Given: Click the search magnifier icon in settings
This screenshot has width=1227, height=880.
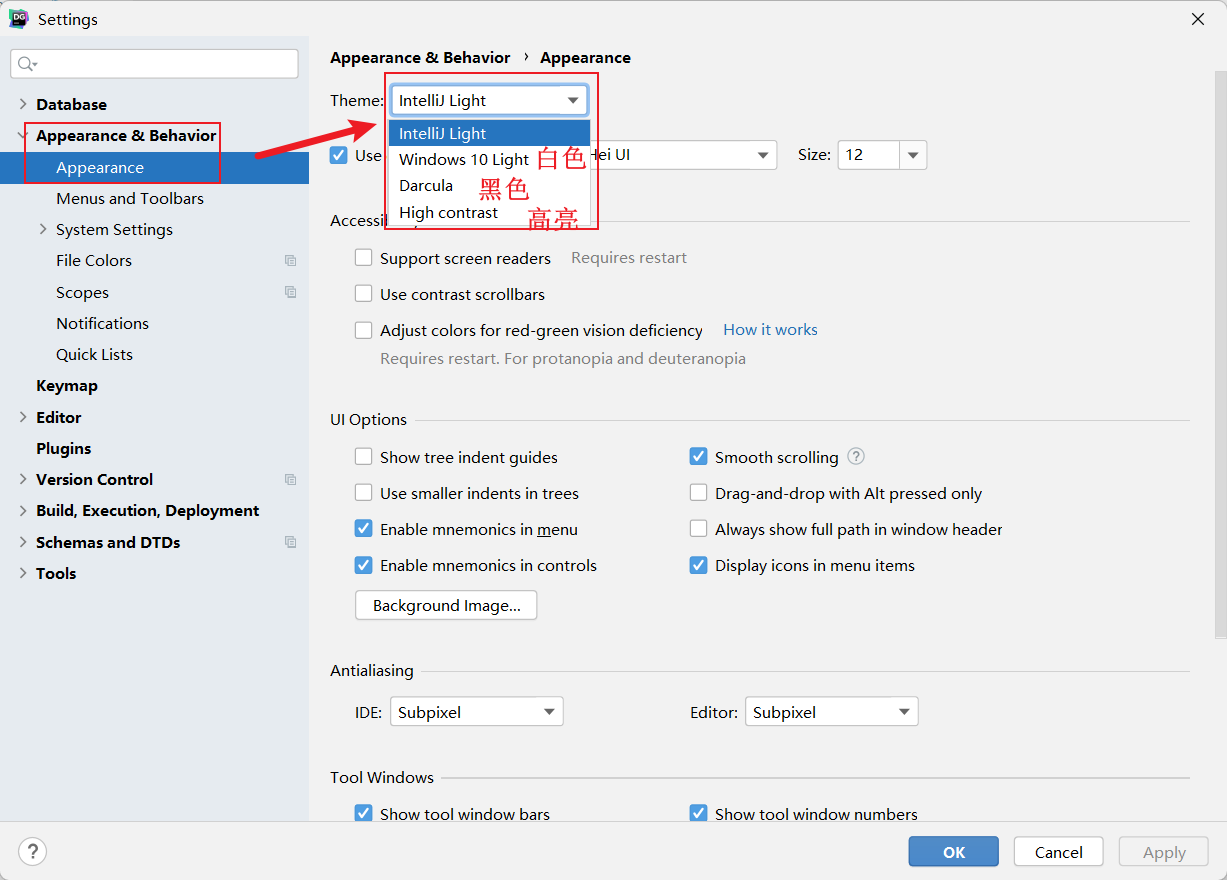Looking at the screenshot, I should click(26, 64).
